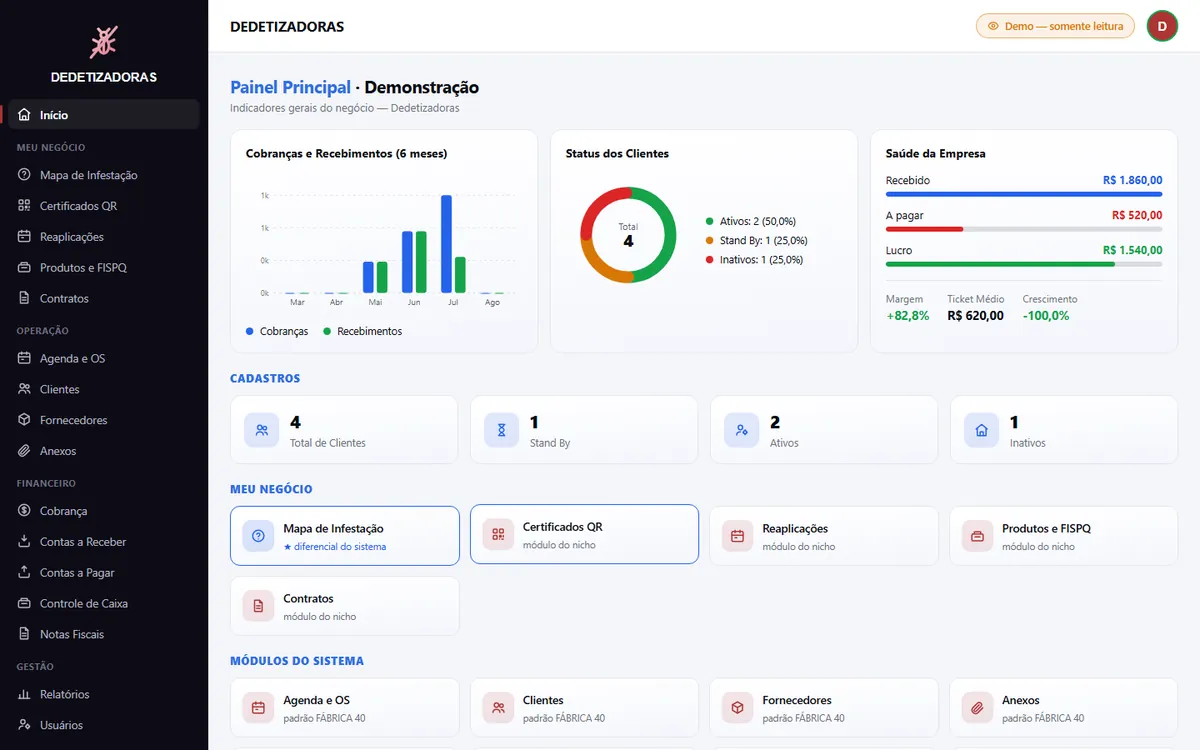The width and height of the screenshot is (1200, 750).
Task: Open the Agenda e OS module card
Action: (x=345, y=708)
